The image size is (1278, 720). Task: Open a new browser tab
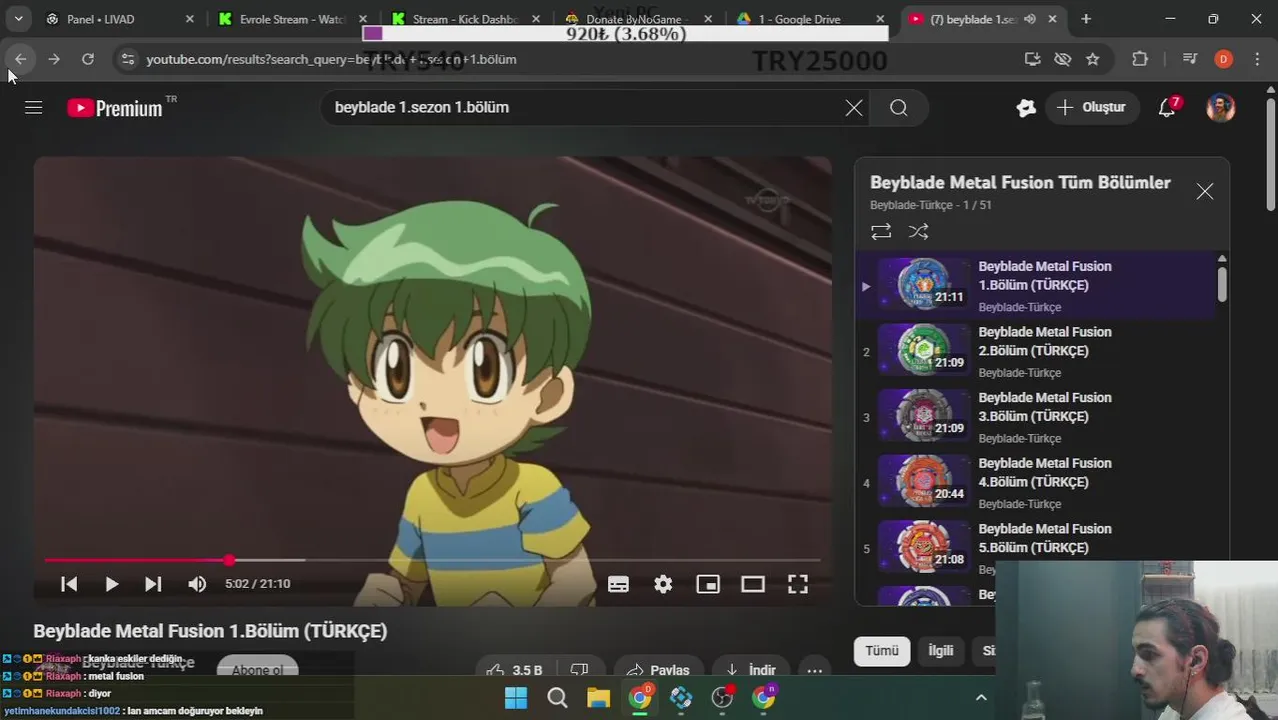tap(1086, 19)
